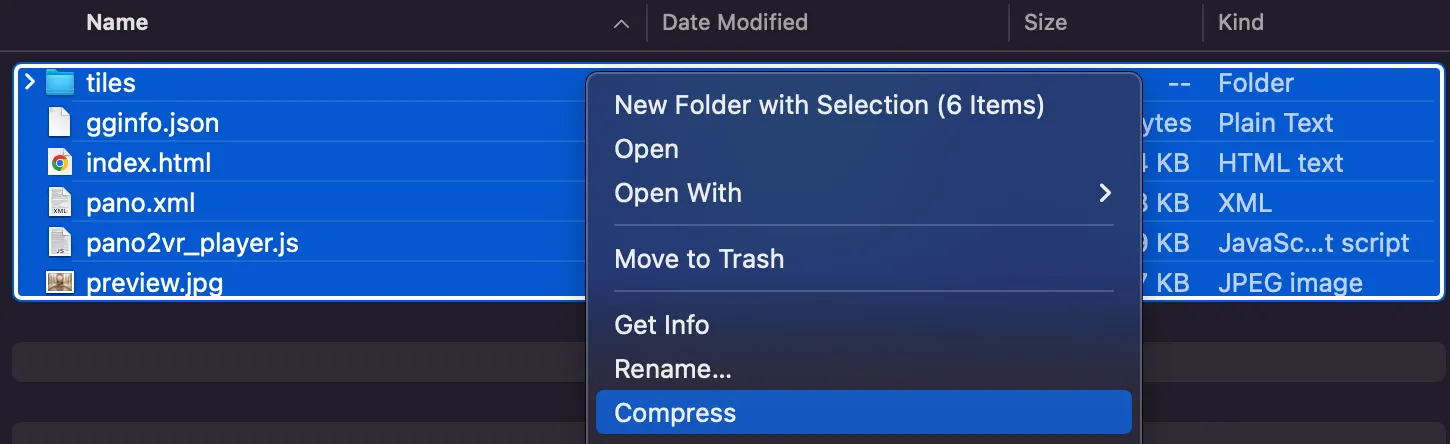Sort by Size column header
Viewport: 1450px width, 444px height.
point(1045,22)
